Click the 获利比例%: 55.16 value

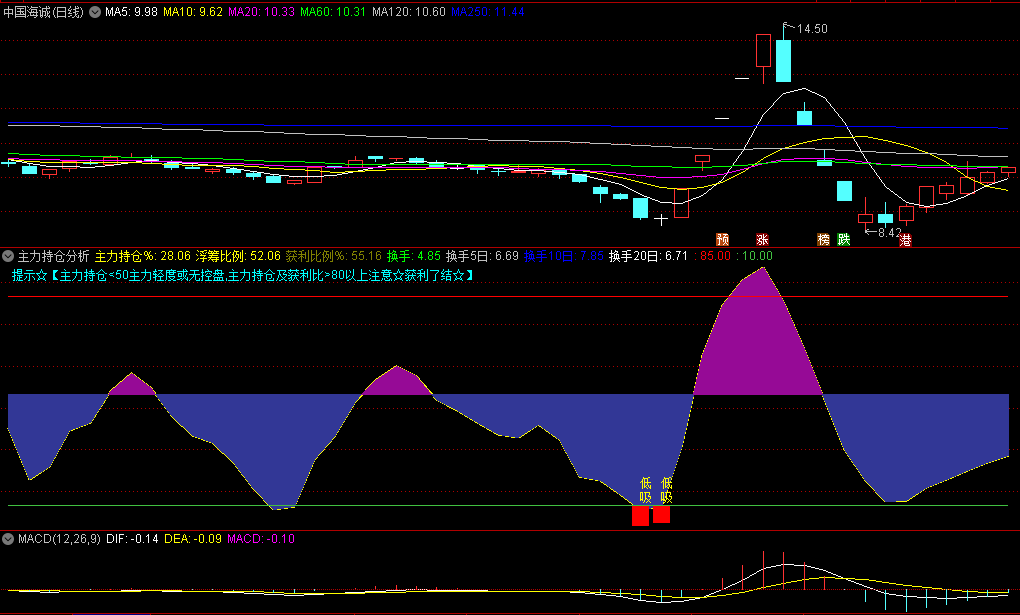334,256
